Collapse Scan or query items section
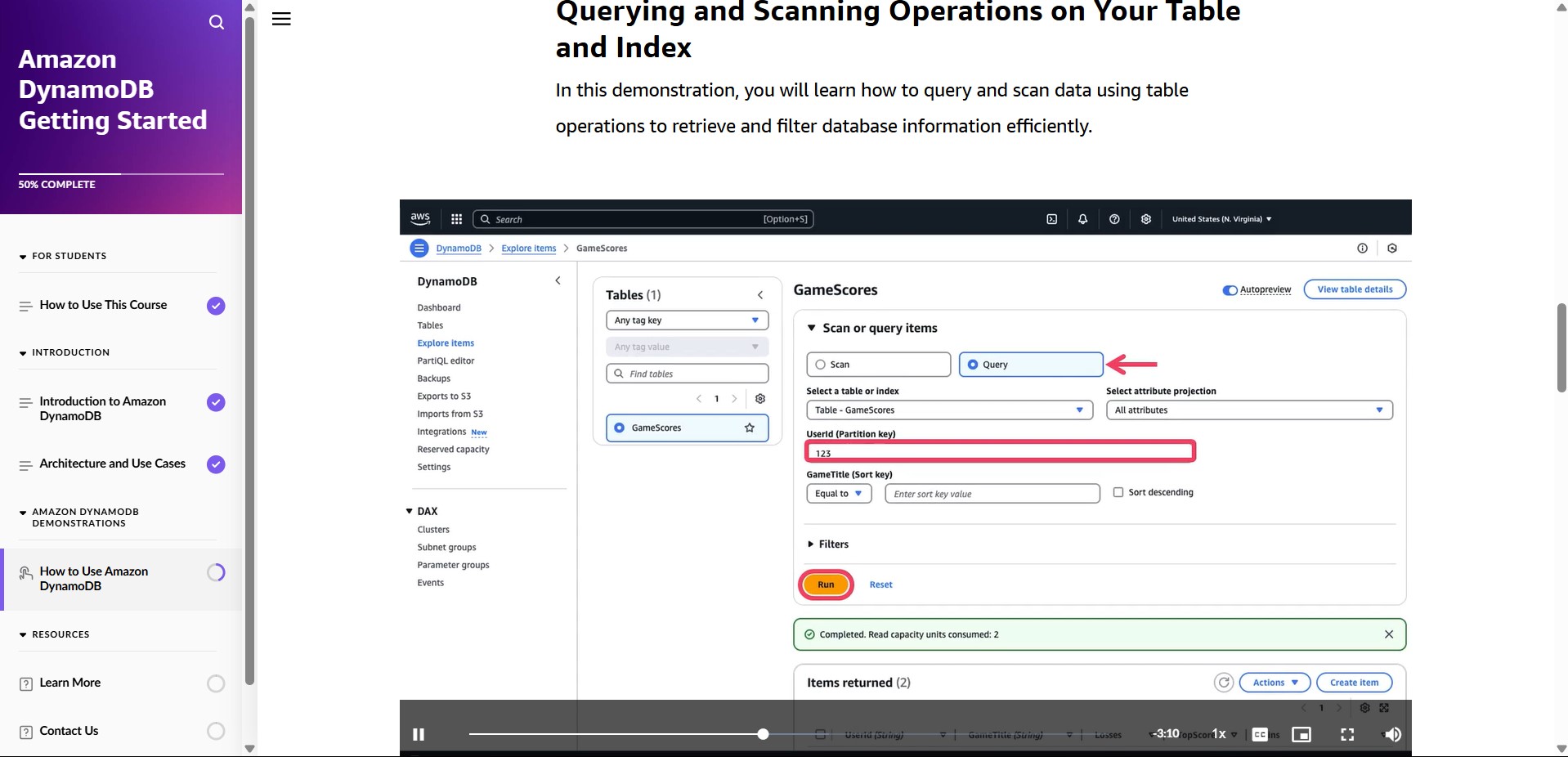 812,328
